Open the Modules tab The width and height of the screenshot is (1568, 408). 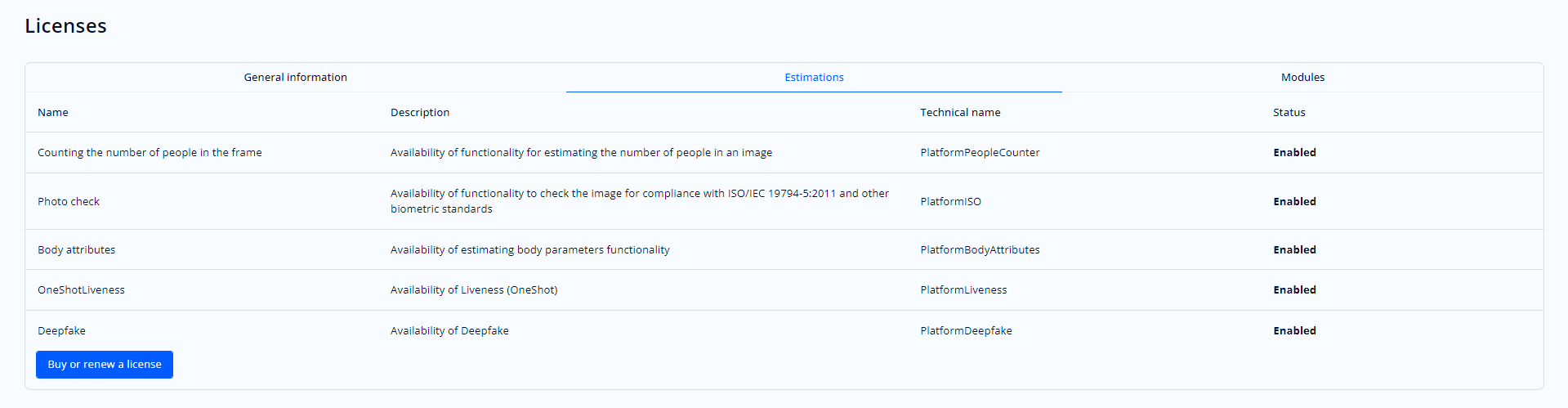point(1302,78)
